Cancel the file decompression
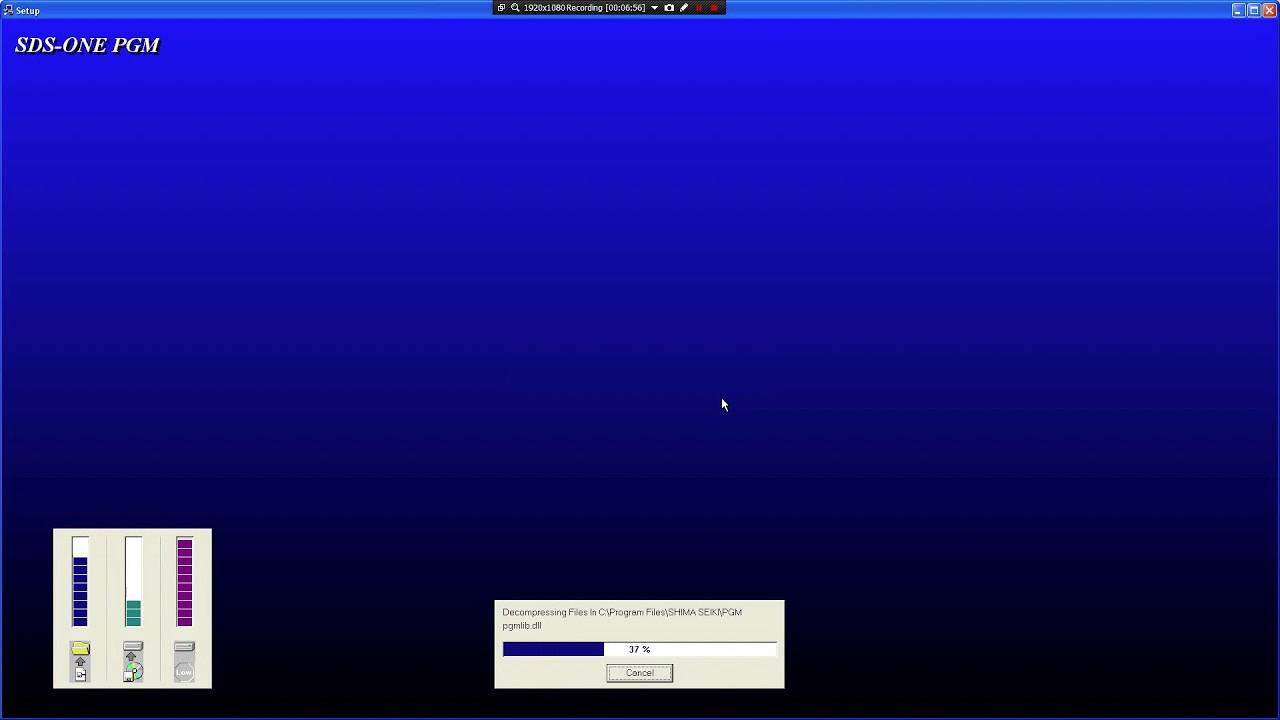1280x720 pixels. [x=639, y=673]
